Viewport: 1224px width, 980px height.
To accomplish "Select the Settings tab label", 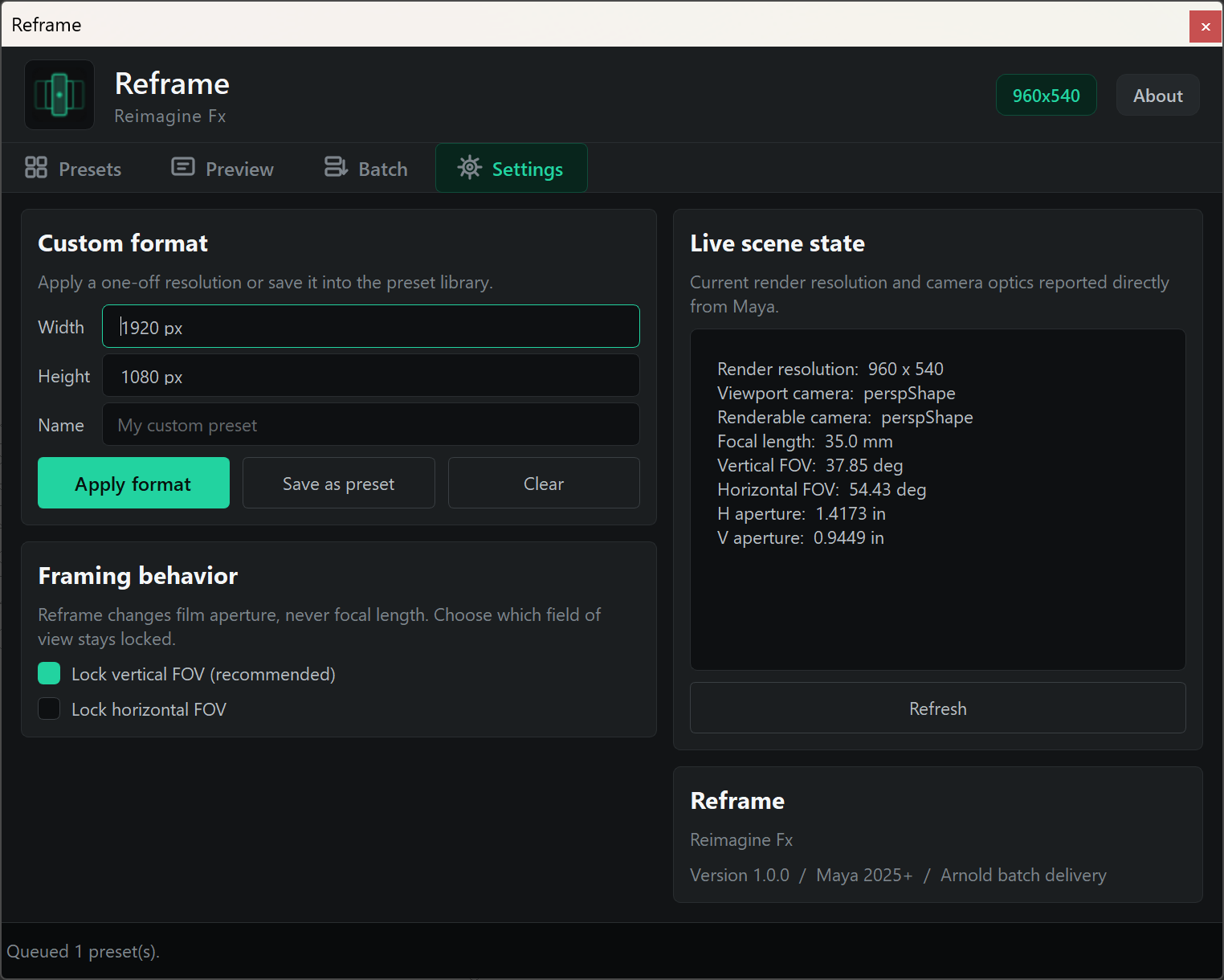I will click(x=528, y=169).
